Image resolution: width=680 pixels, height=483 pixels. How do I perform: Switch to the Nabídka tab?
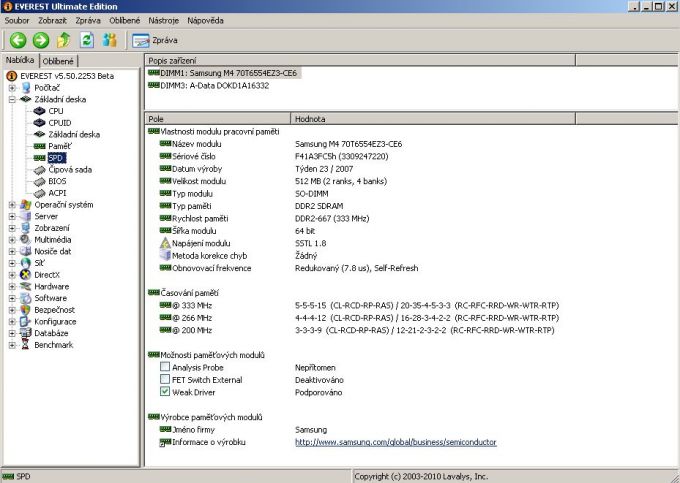pos(20,60)
